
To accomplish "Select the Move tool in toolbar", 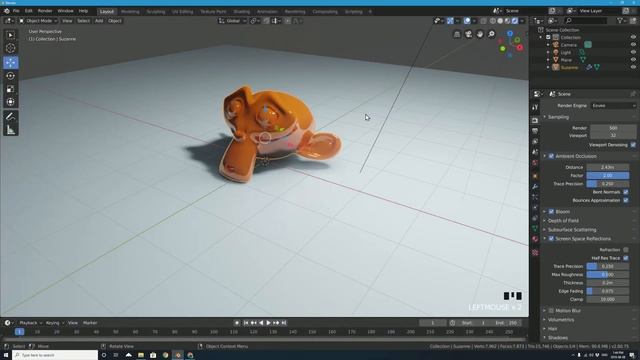I will (11, 62).
